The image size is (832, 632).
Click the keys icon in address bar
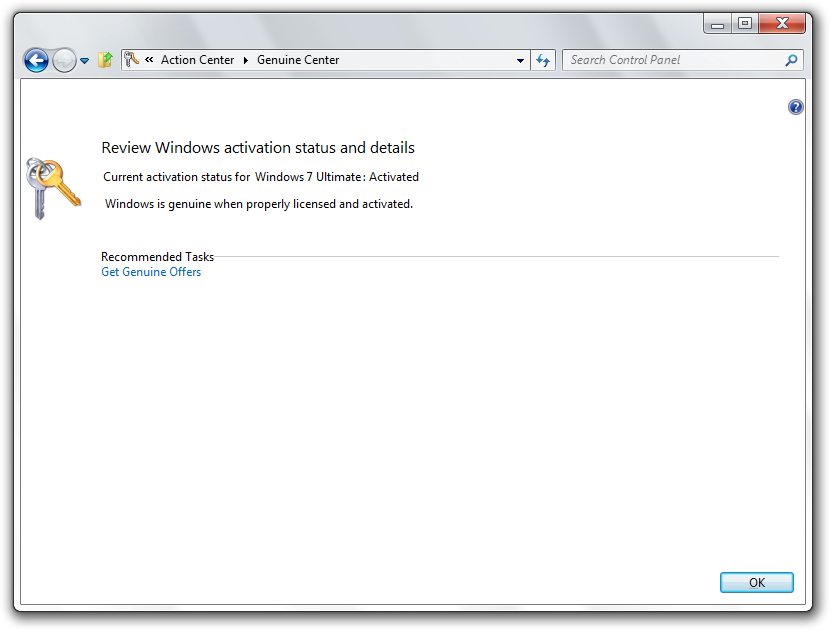click(x=132, y=59)
